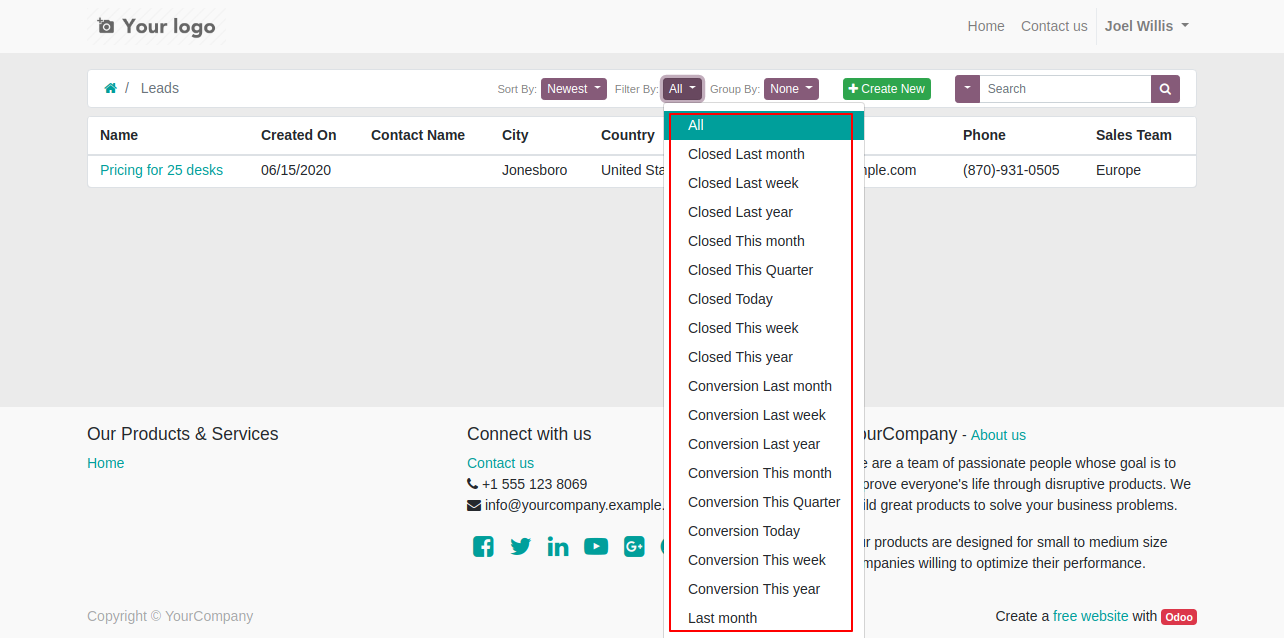
Task: Choose the Conversion This Quarter filter
Action: (x=764, y=502)
